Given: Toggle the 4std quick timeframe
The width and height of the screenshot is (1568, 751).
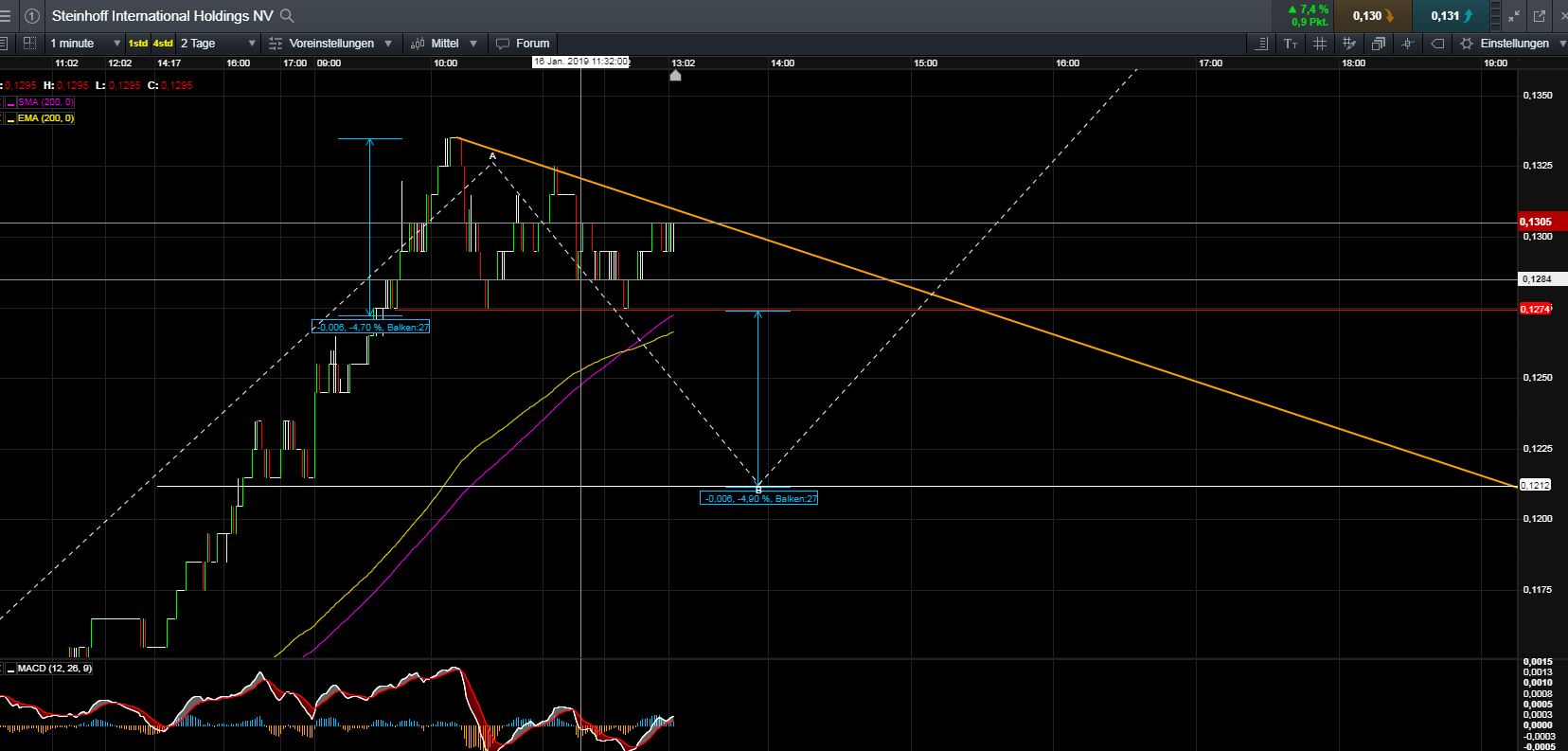Looking at the screenshot, I should click(x=163, y=44).
